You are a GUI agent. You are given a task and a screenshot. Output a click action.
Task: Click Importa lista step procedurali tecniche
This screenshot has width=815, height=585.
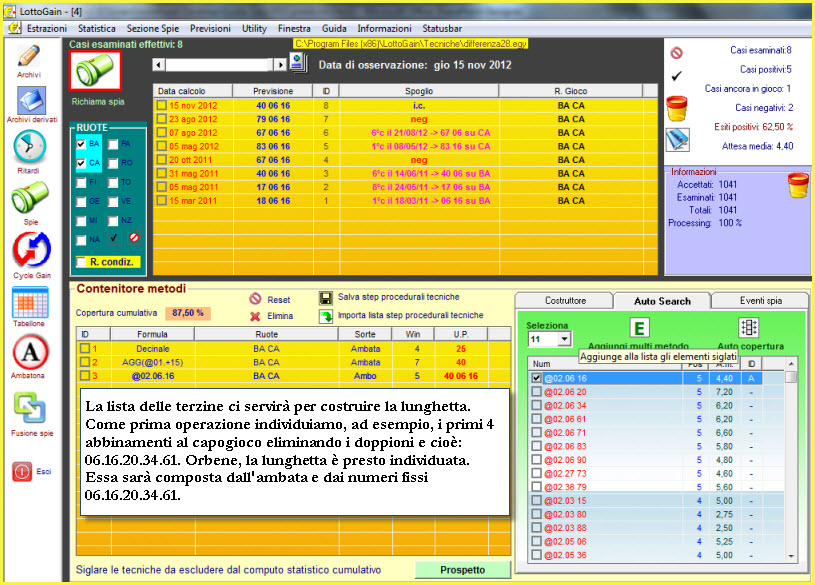click(x=411, y=315)
